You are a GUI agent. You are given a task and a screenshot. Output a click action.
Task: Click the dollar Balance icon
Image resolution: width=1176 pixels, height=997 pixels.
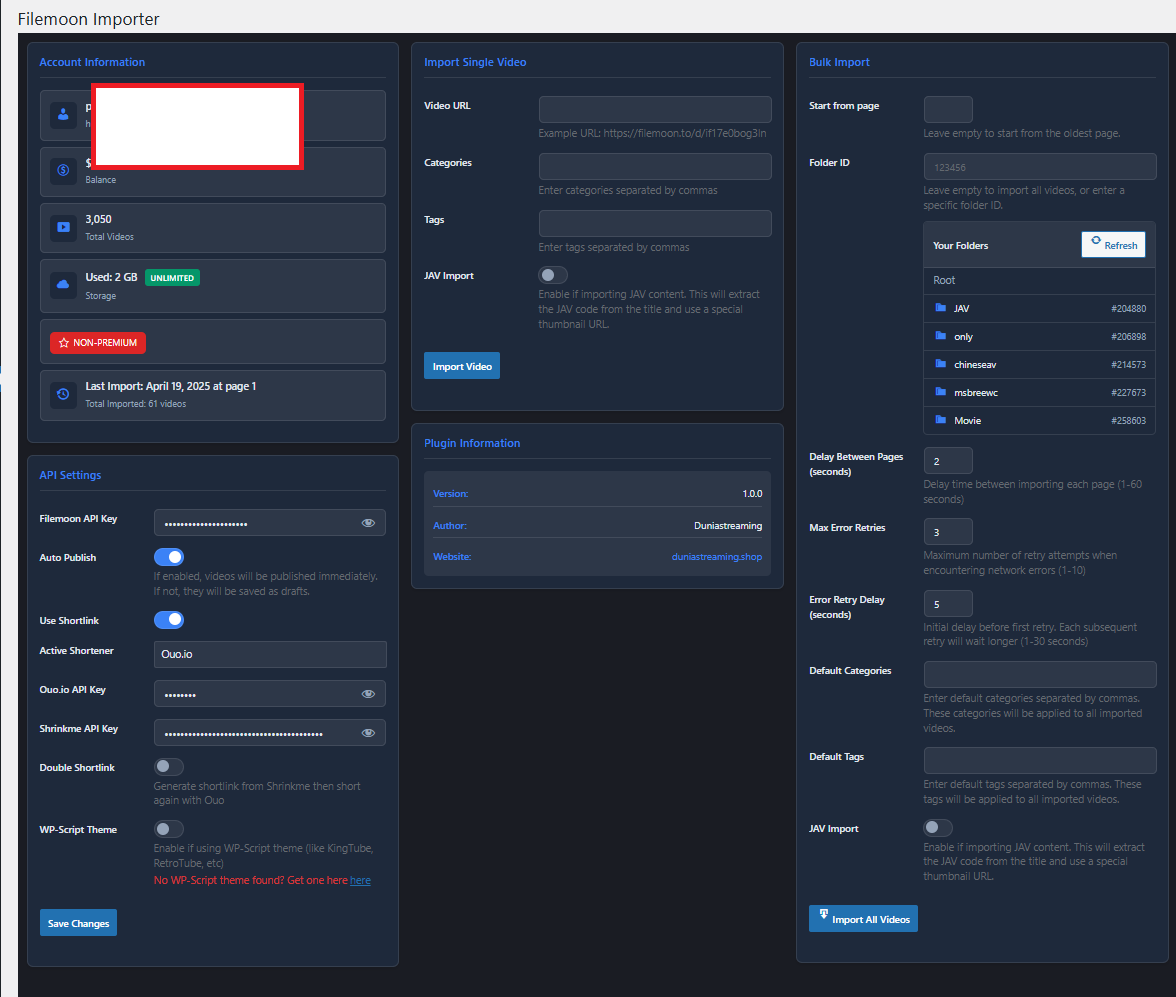(x=63, y=173)
